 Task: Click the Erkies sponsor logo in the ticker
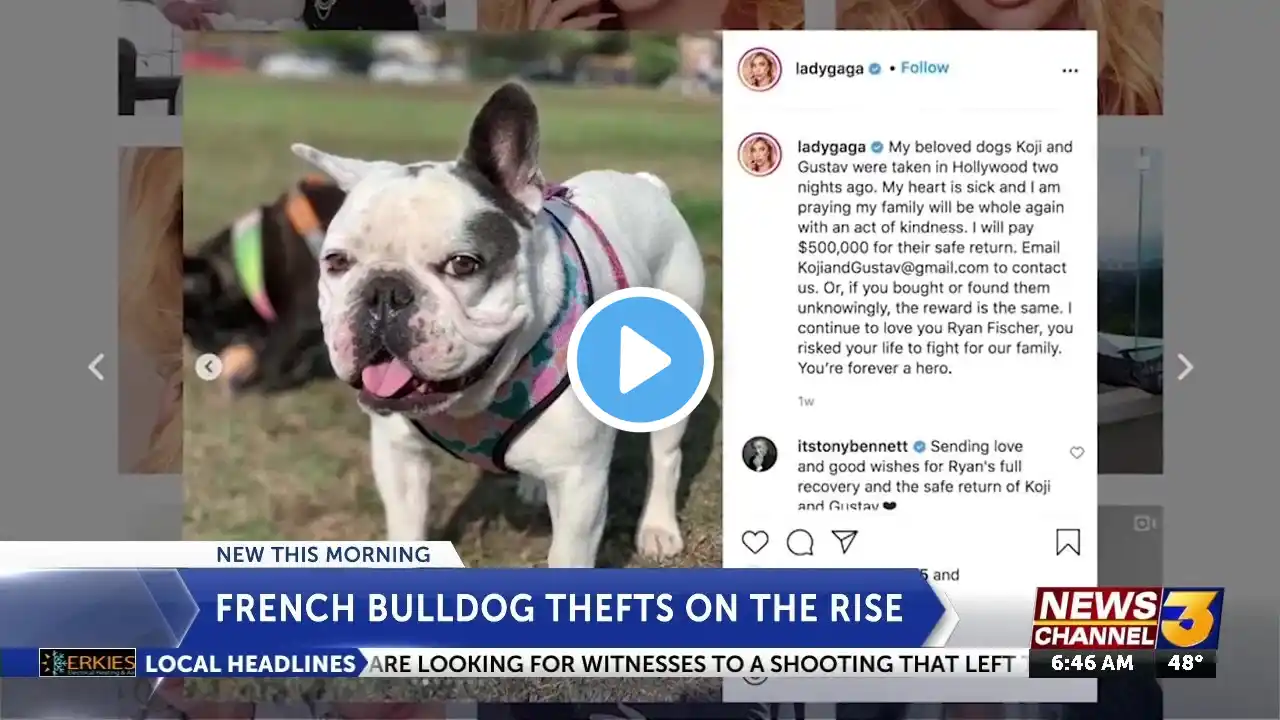coord(87,662)
